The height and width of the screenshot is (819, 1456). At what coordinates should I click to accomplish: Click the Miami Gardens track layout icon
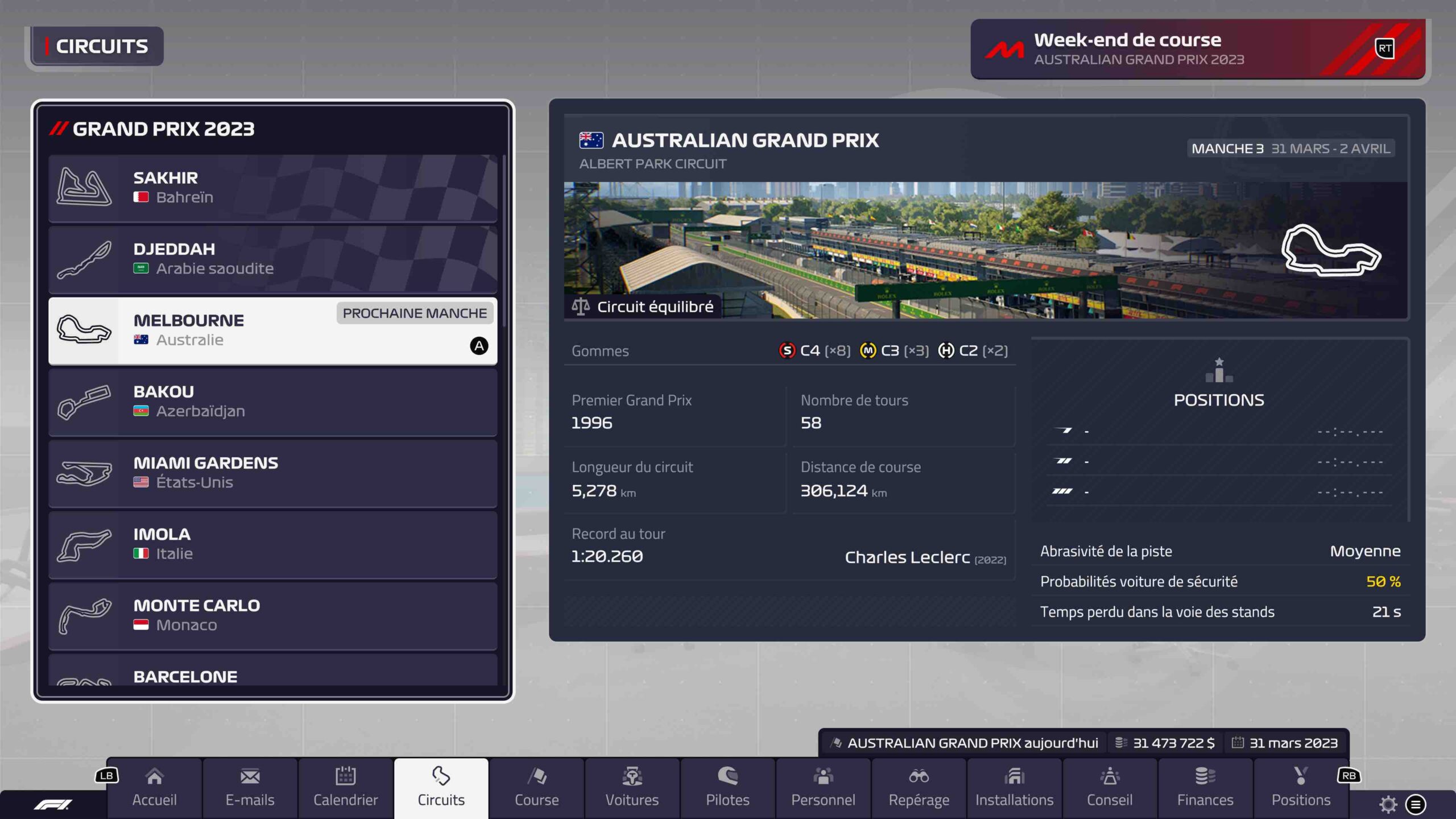coord(84,473)
